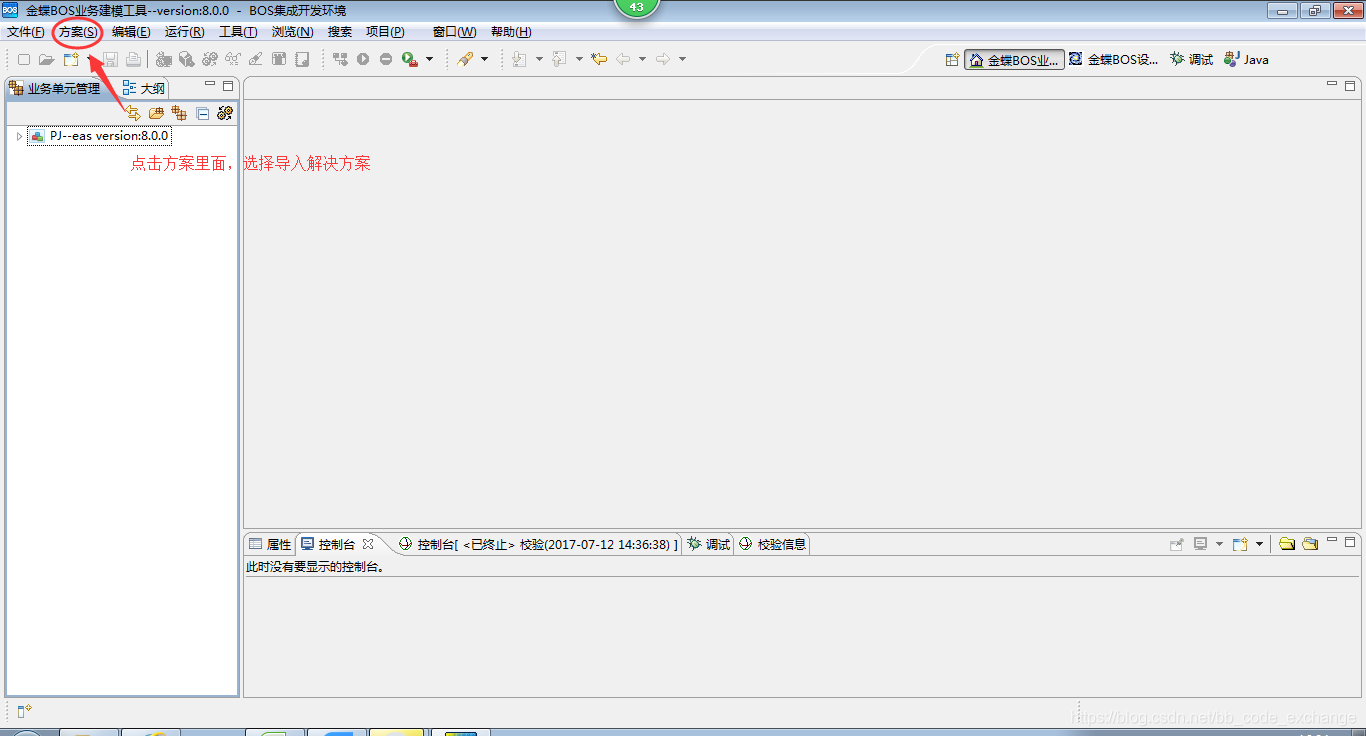The image size is (1366, 736).
Task: Click the open folder toolbar icon
Action: [x=46, y=59]
